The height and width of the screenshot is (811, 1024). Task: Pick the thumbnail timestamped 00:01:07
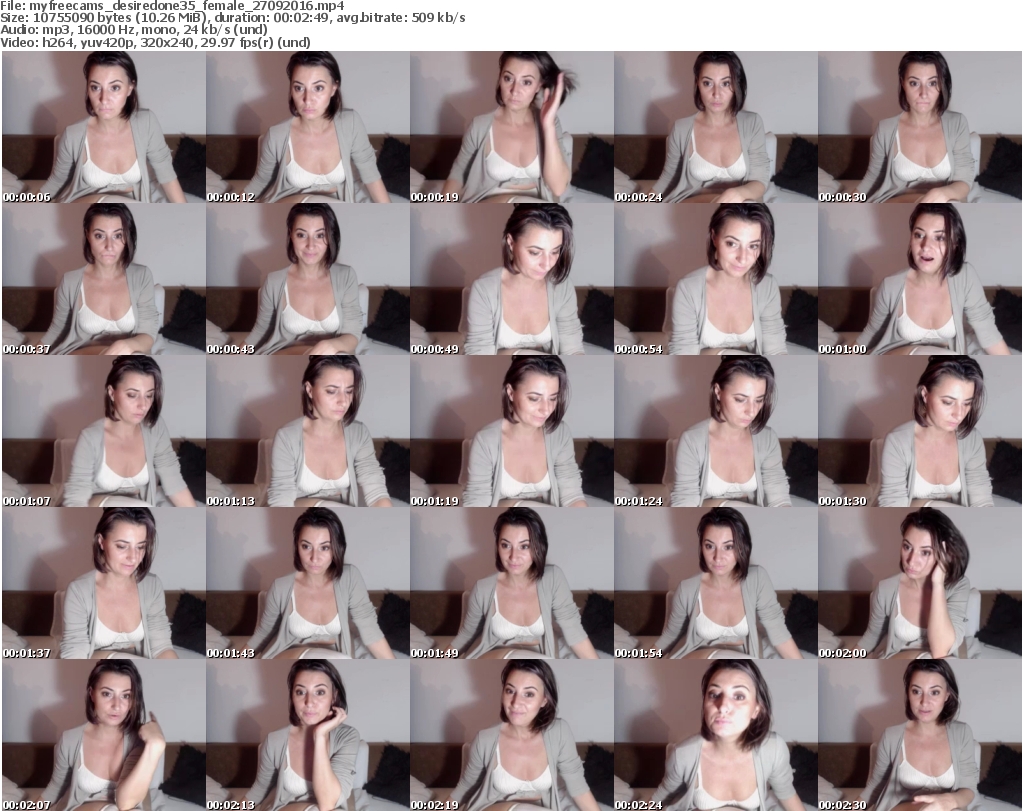[103, 431]
